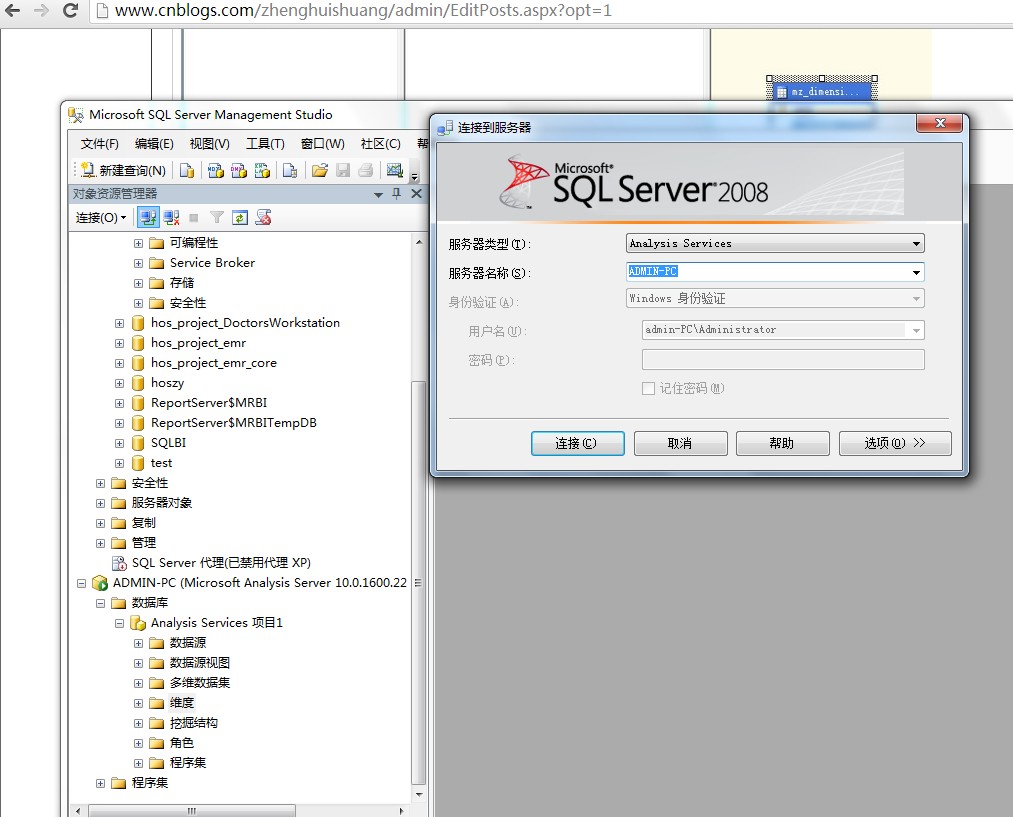This screenshot has width=1013, height=817.
Task: Expand the ReportServer$MRBI database node
Action: (x=120, y=404)
